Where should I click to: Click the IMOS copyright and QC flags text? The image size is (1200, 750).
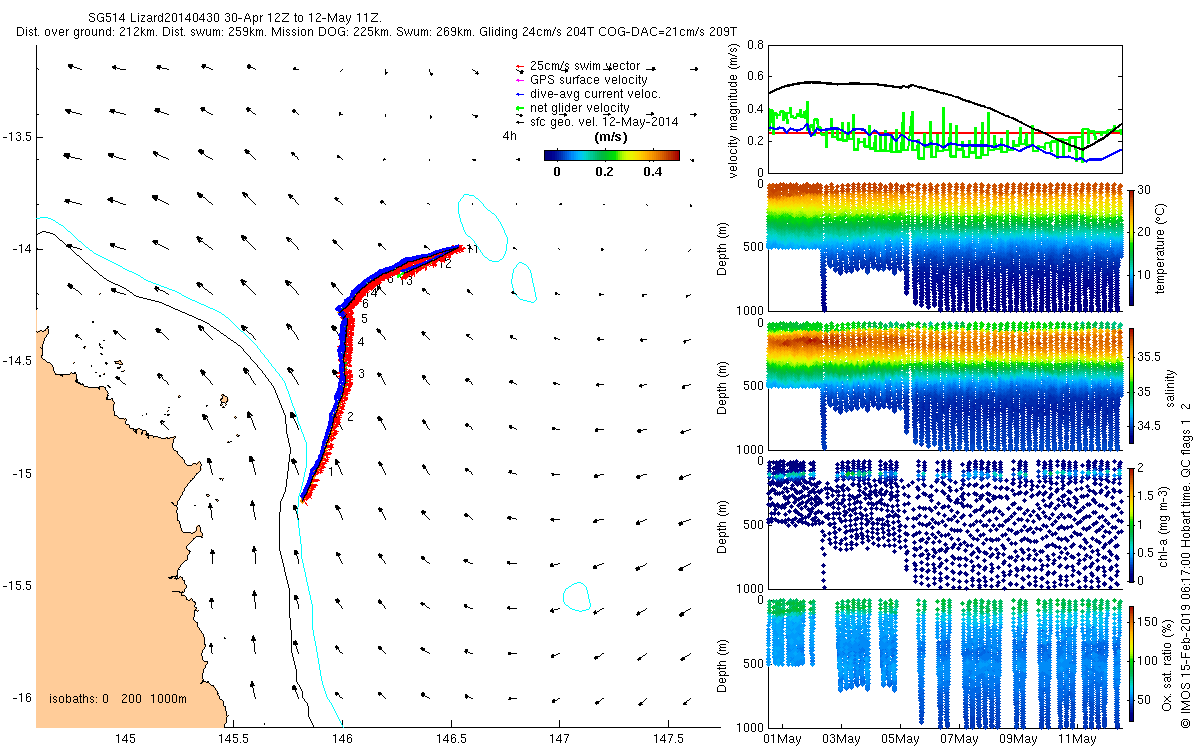(x=1184, y=564)
